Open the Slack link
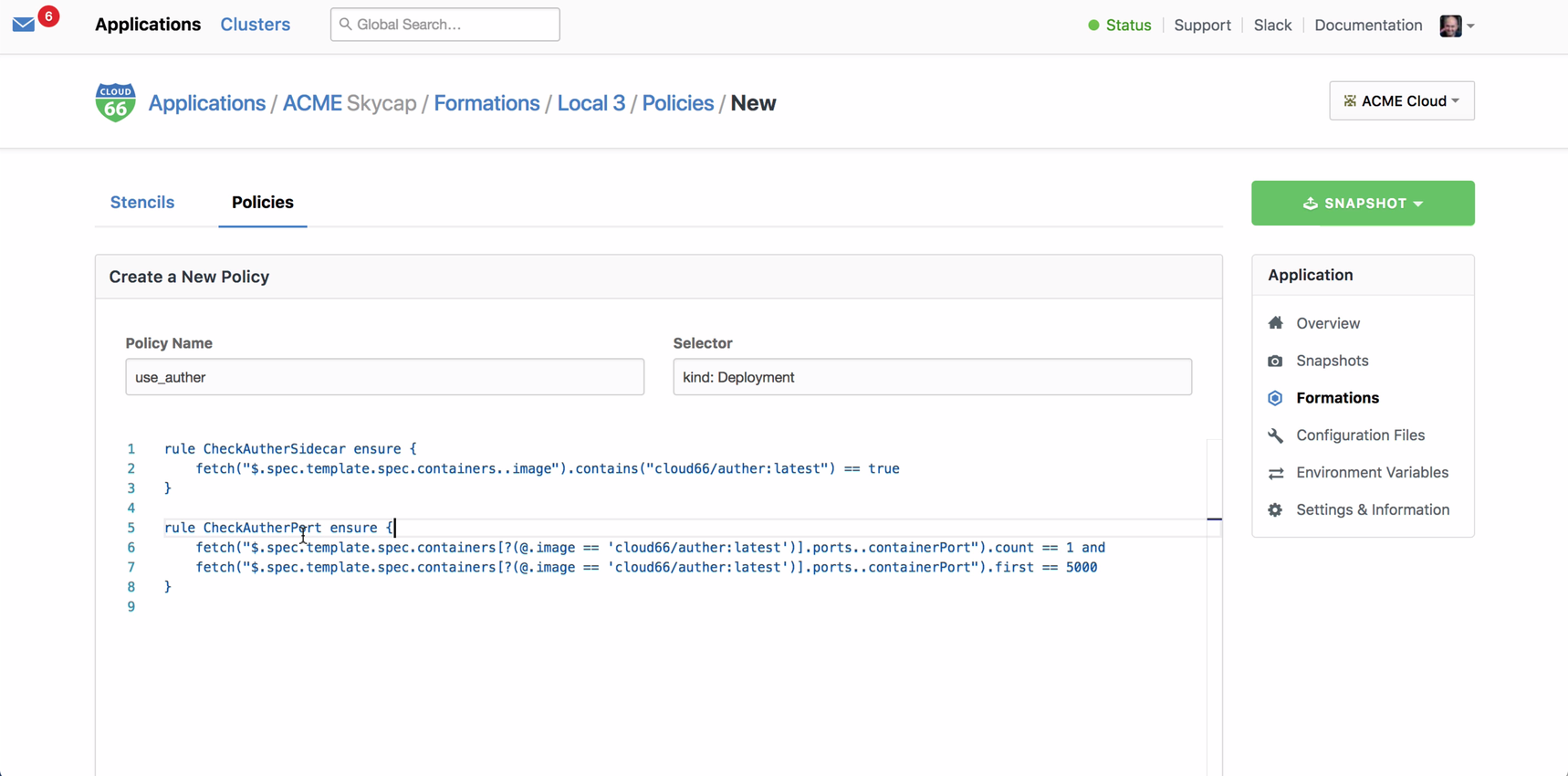This screenshot has height=776, width=1568. point(1272,26)
